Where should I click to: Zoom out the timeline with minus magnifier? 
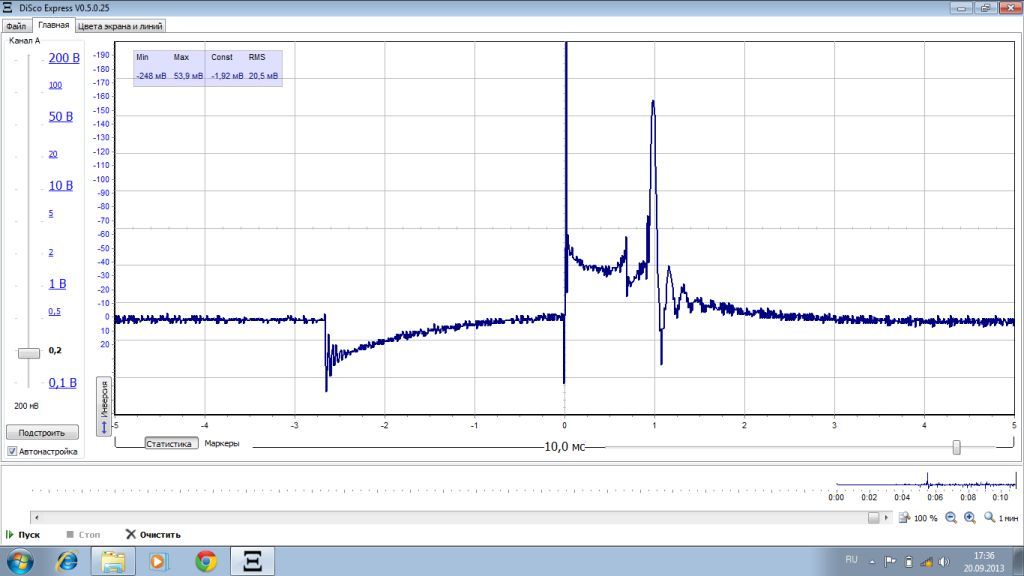click(x=951, y=518)
